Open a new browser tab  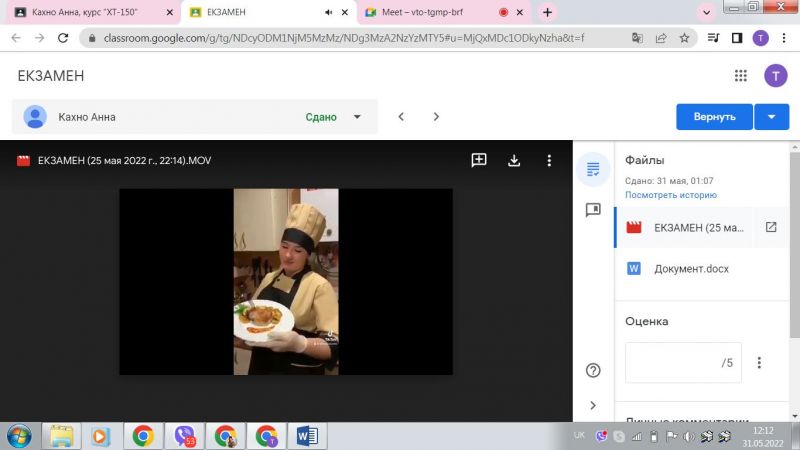coord(547,12)
